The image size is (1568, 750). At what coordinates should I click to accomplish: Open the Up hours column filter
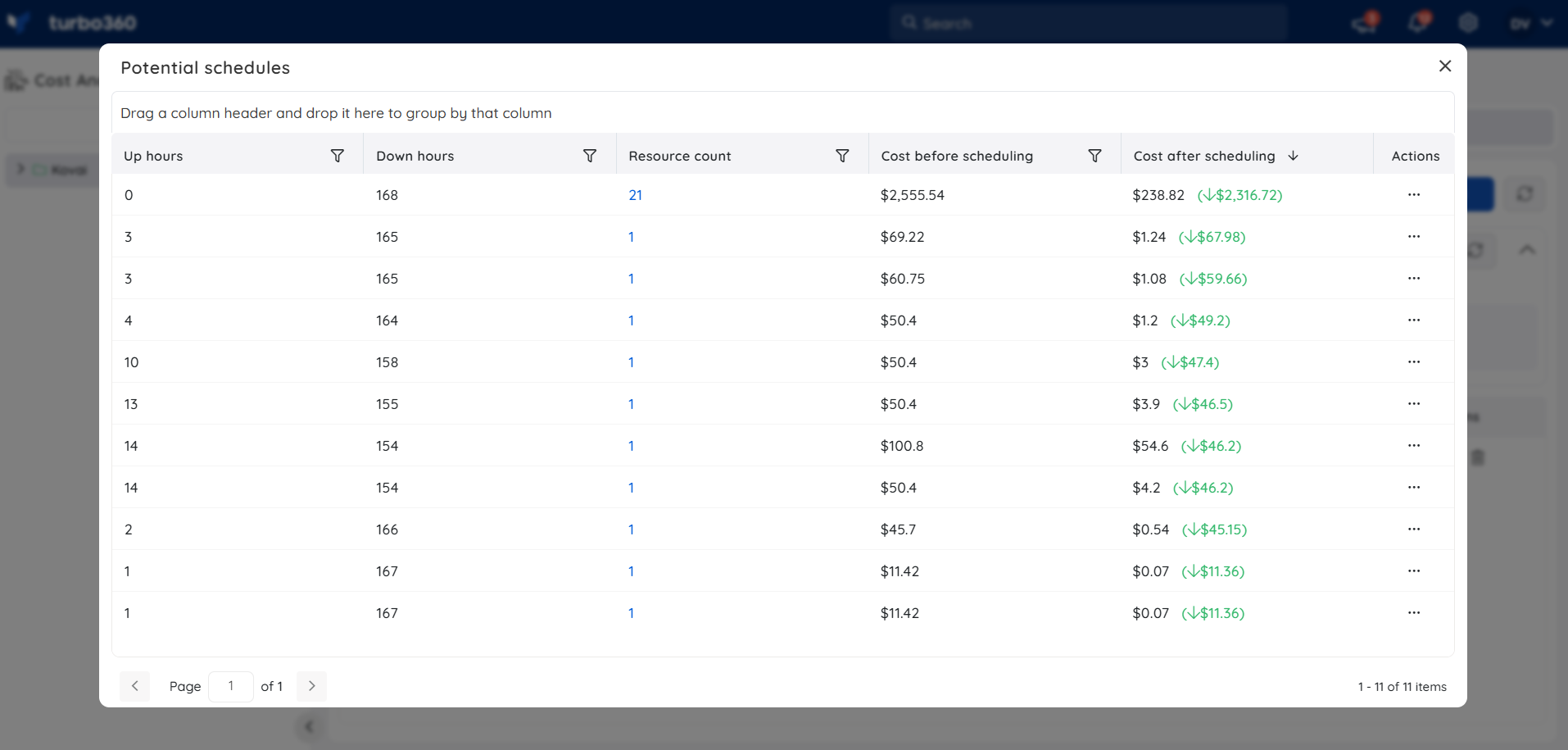click(337, 156)
